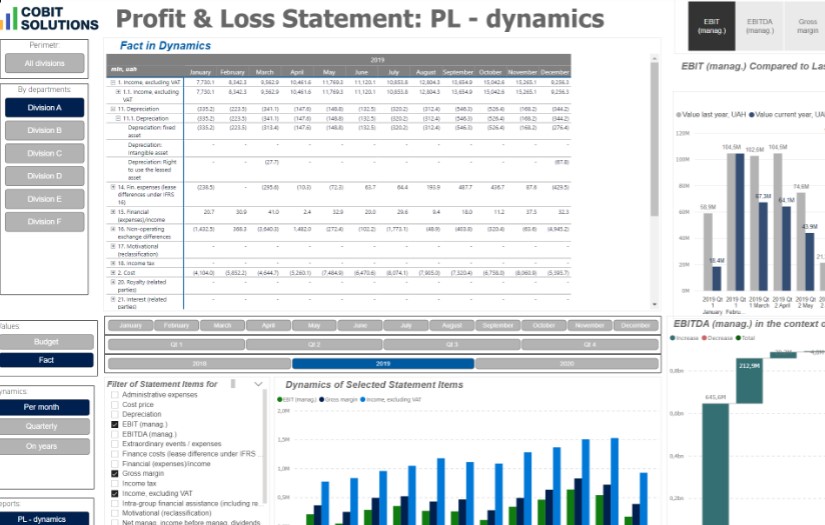Collapse row 11. Depreciation
This screenshot has width=825, height=525.
pyautogui.click(x=113, y=109)
